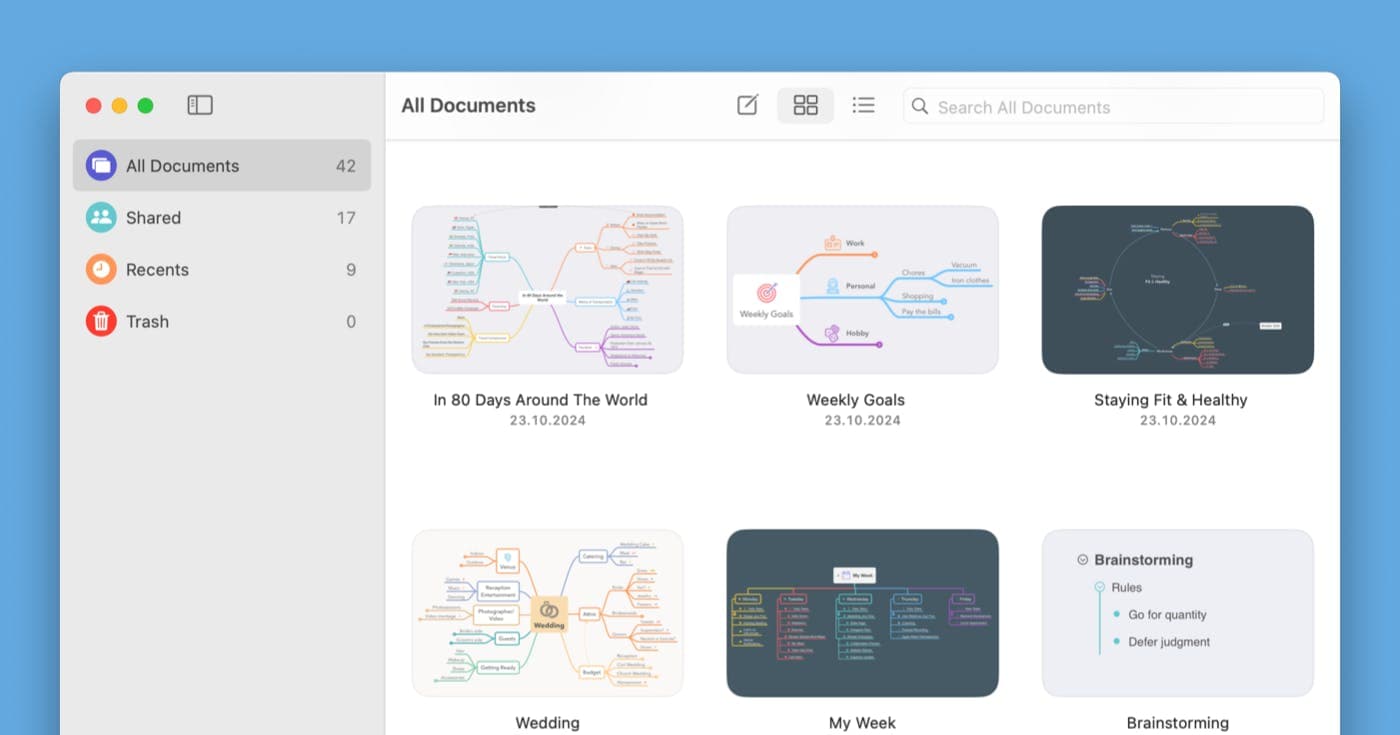The width and height of the screenshot is (1400, 735).
Task: Click the Brainstorming document title
Action: (1177, 722)
